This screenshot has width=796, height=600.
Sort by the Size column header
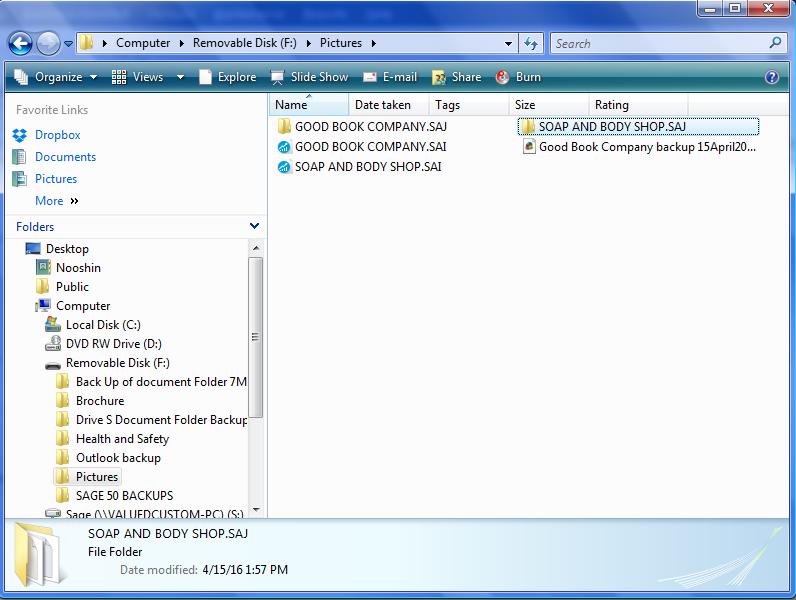click(x=549, y=105)
